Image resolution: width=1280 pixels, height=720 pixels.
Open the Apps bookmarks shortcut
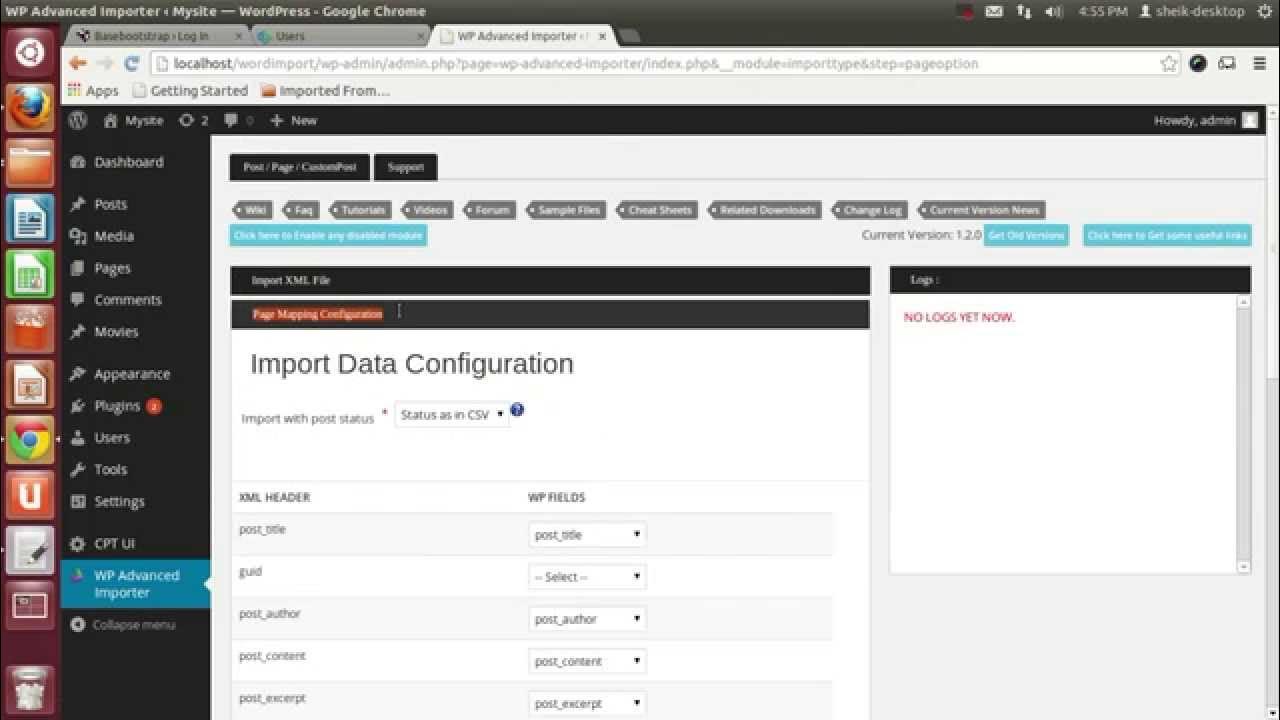[93, 90]
